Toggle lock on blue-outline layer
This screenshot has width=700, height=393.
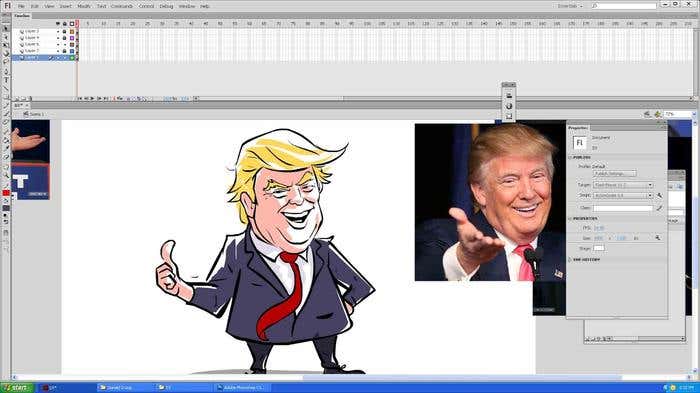[x=64, y=51]
